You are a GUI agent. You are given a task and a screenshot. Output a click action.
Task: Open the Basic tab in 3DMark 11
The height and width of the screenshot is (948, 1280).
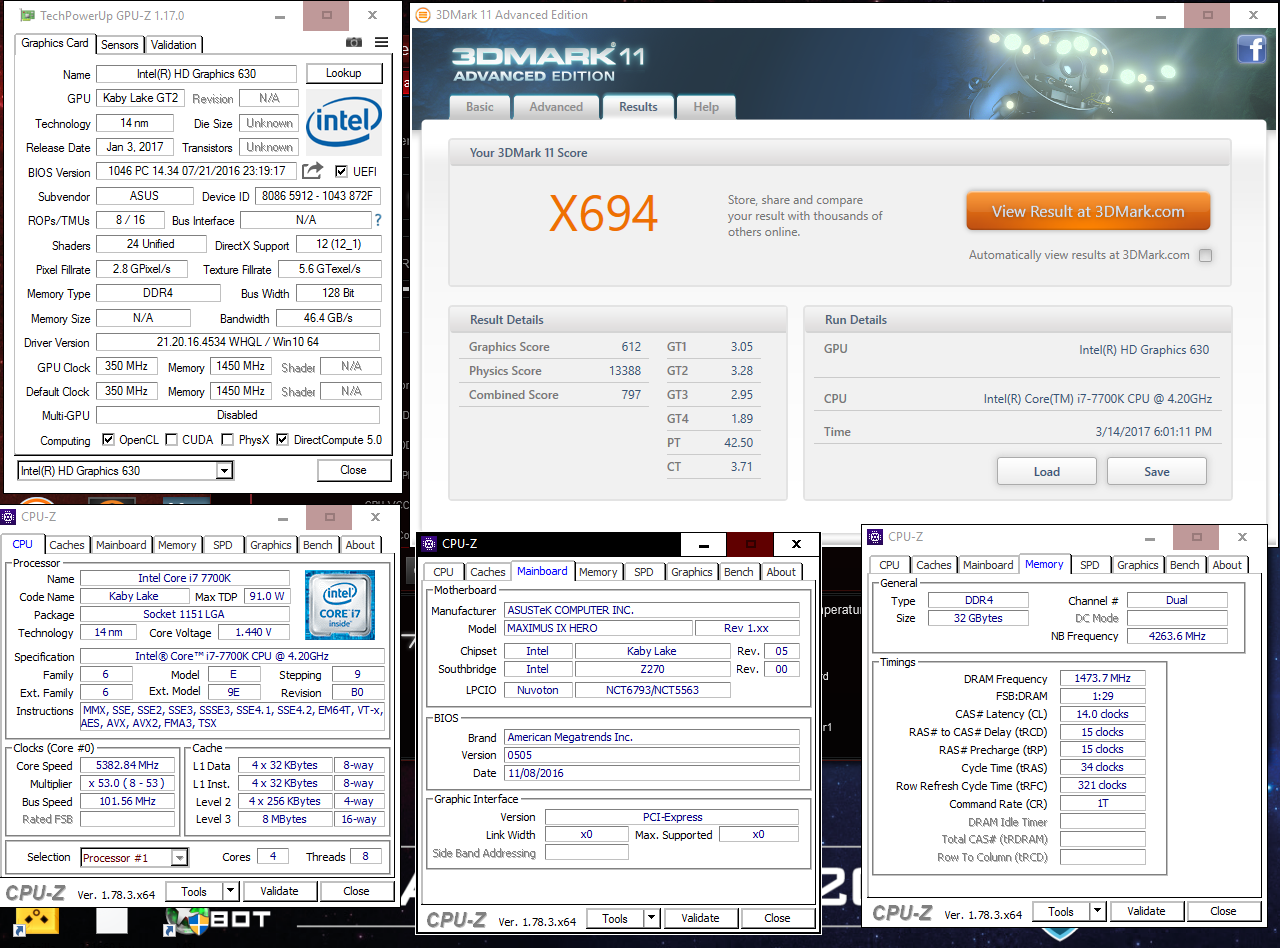480,107
